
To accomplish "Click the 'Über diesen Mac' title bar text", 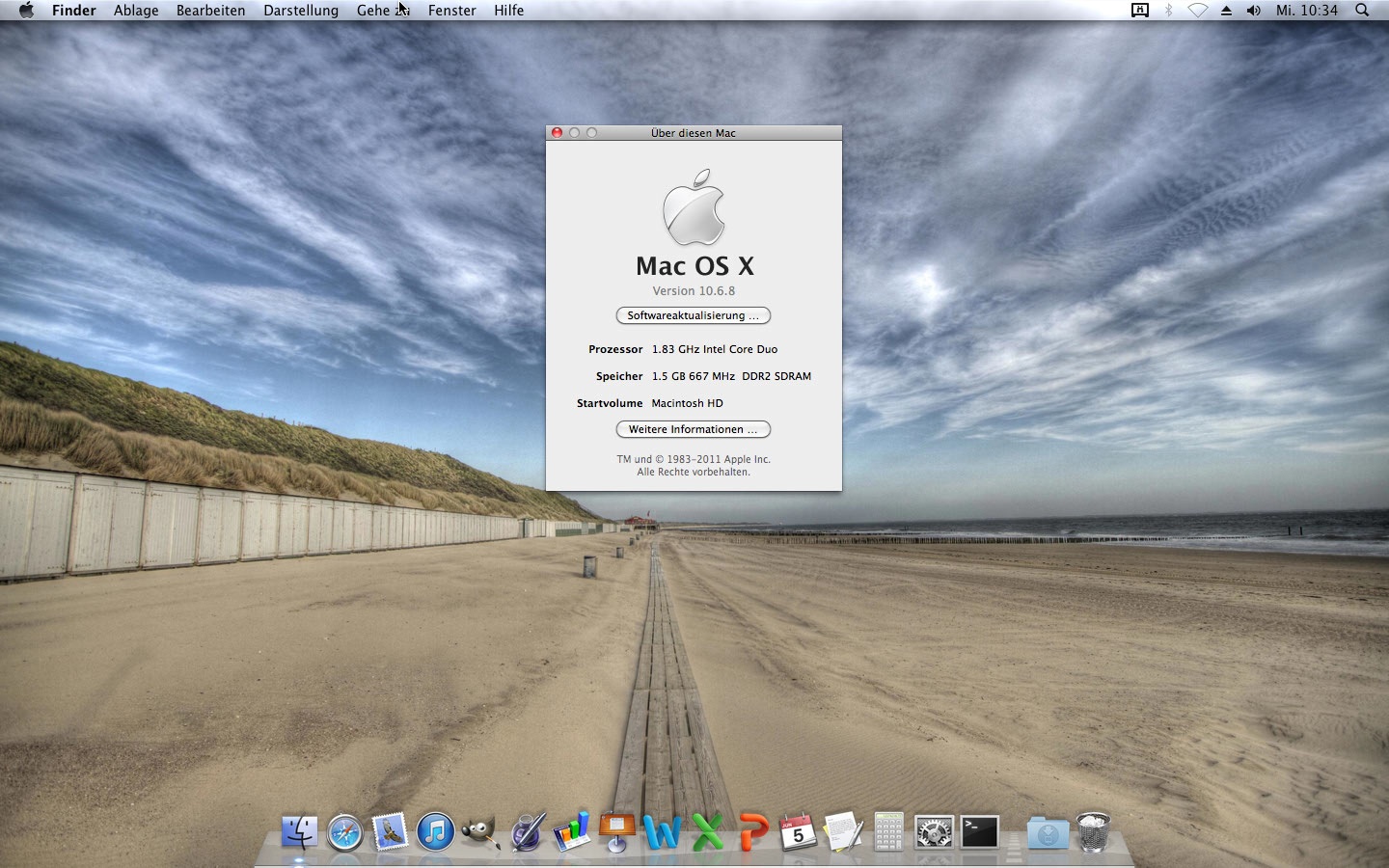I will (694, 133).
